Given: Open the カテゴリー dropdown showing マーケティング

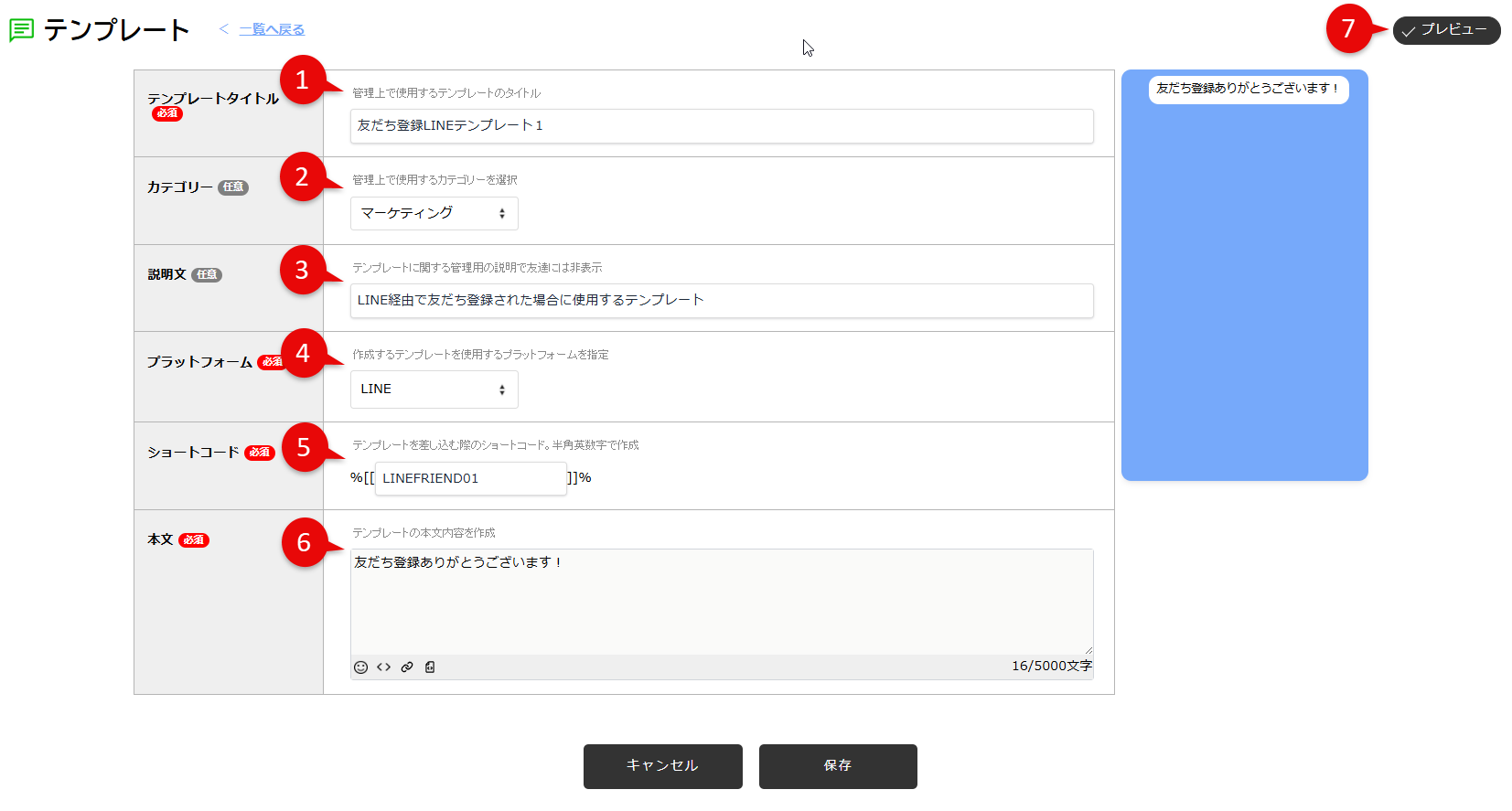Looking at the screenshot, I should [x=434, y=214].
